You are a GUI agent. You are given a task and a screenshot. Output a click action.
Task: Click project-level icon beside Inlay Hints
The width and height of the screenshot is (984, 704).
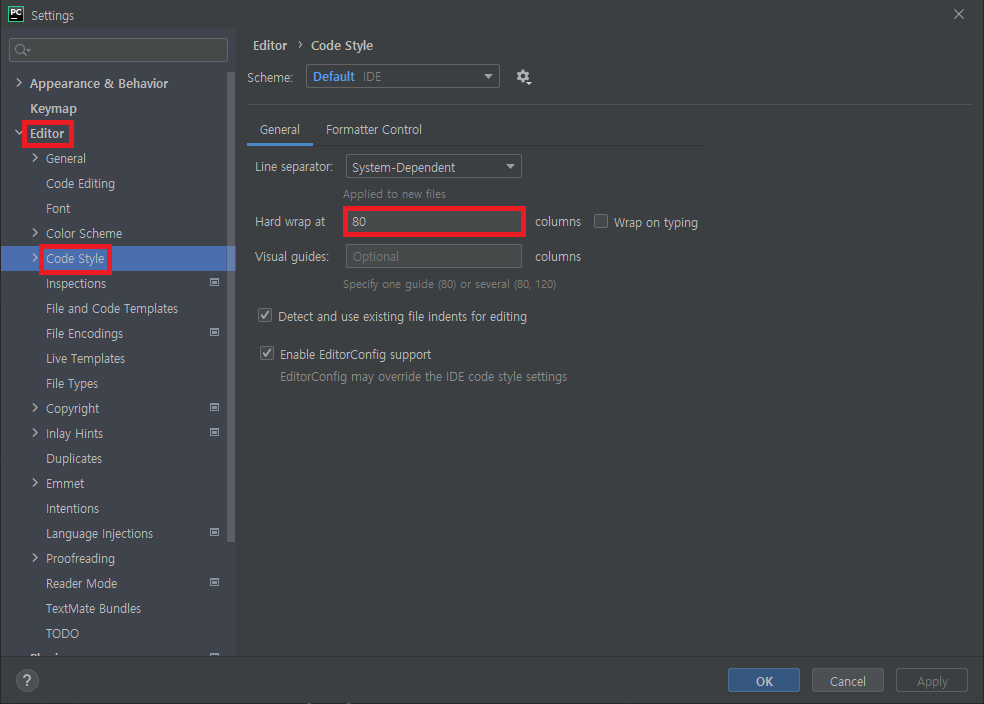coord(215,433)
